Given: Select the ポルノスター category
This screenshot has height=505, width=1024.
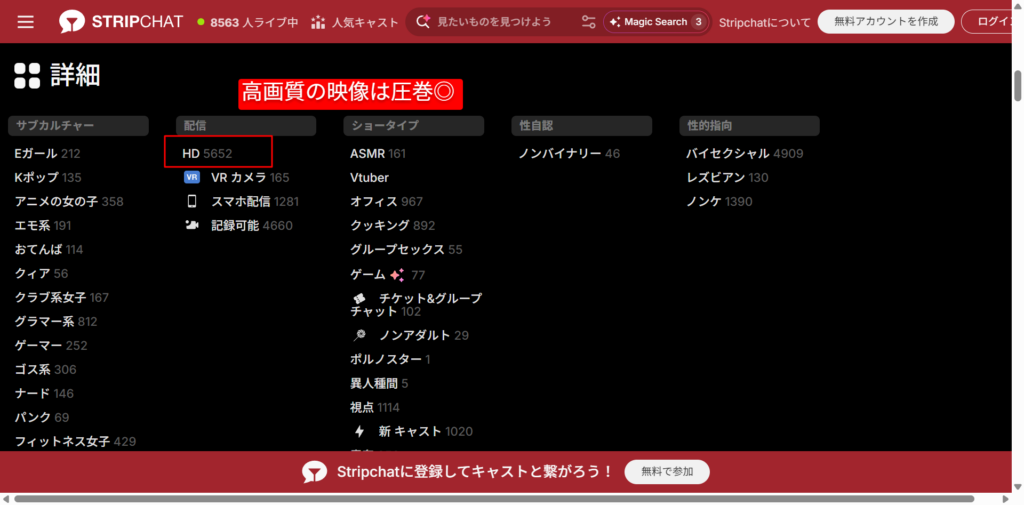Looking at the screenshot, I should pos(391,359).
